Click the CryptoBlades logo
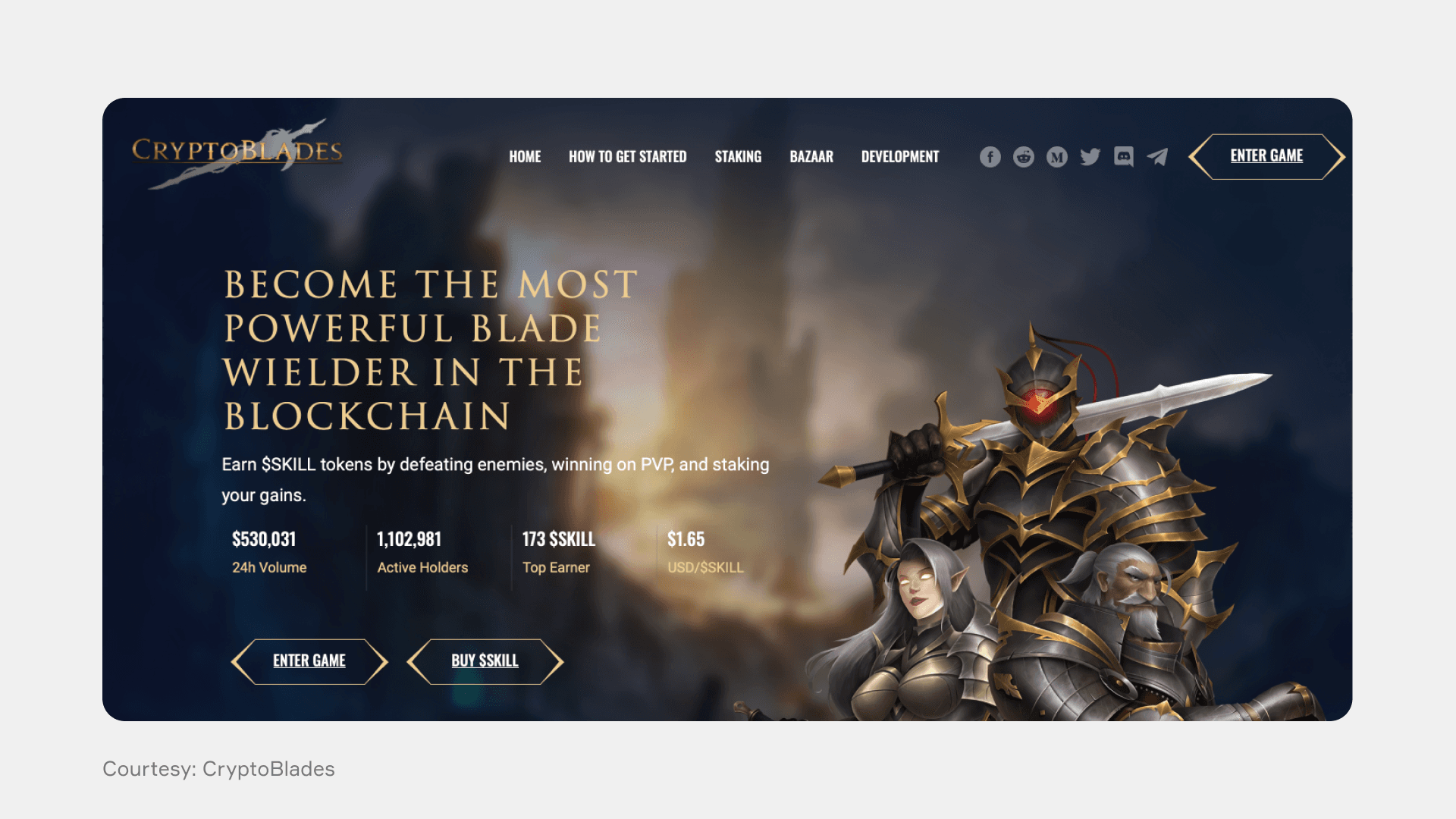The width and height of the screenshot is (1456, 819). pos(237,152)
